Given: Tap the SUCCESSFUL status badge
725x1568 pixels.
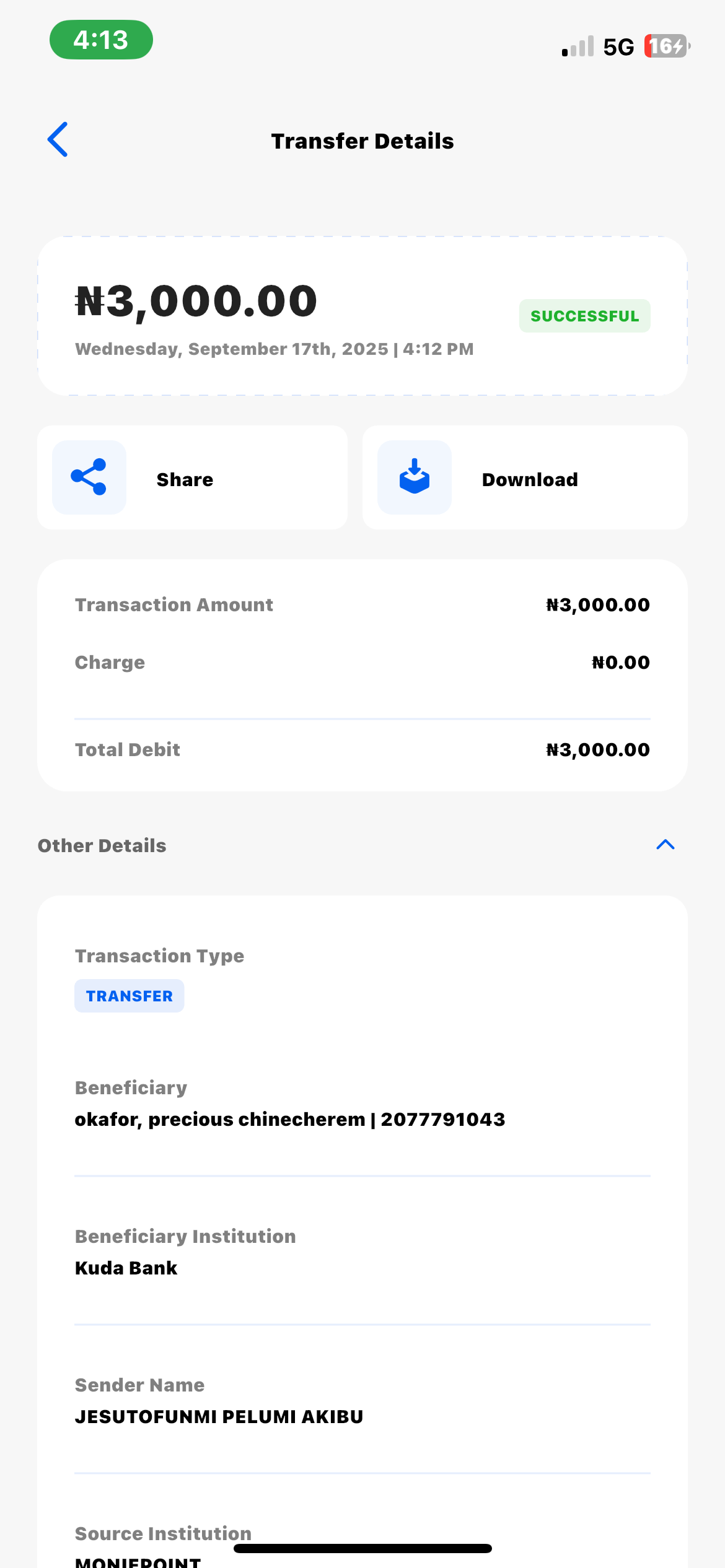Looking at the screenshot, I should coord(584,316).
